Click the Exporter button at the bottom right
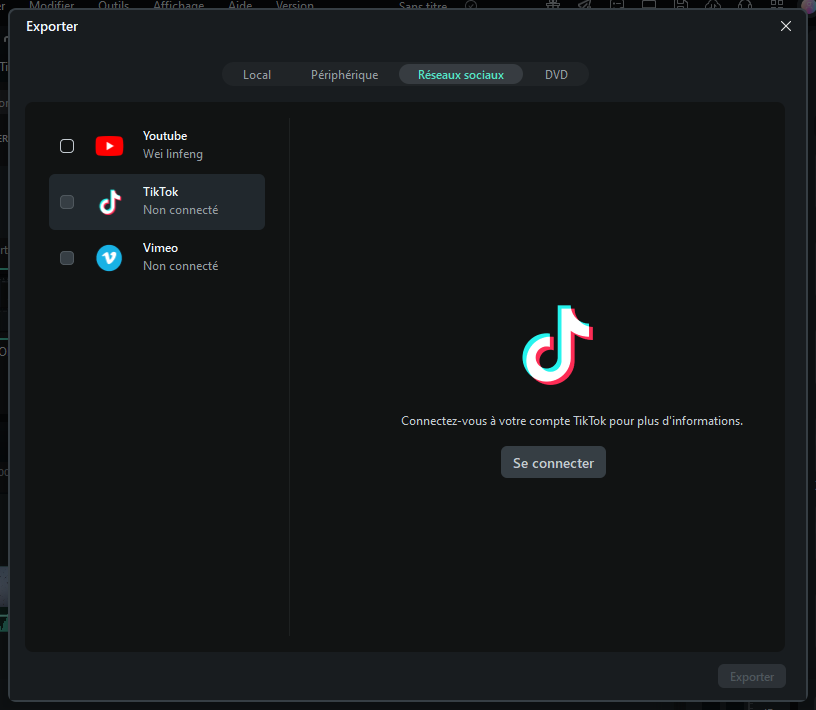Screen dimensions: 816x710 (751, 676)
